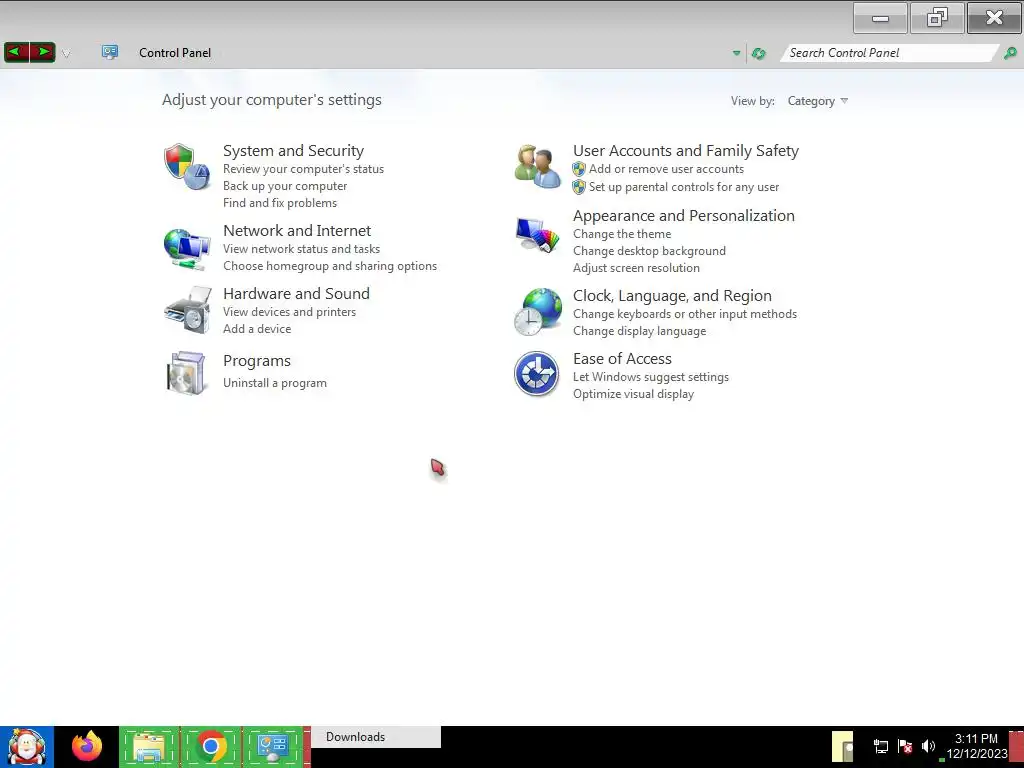This screenshot has width=1024, height=768.
Task: Open Choose homegroup and sharing options
Action: pos(330,266)
